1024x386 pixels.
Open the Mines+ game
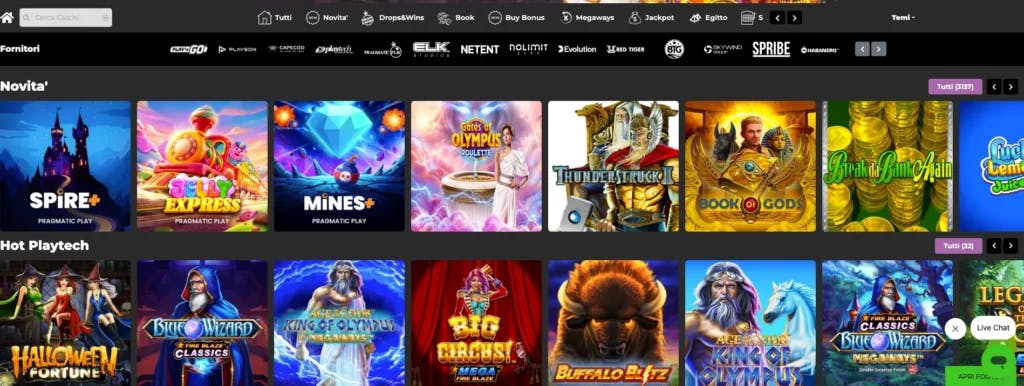(340, 166)
